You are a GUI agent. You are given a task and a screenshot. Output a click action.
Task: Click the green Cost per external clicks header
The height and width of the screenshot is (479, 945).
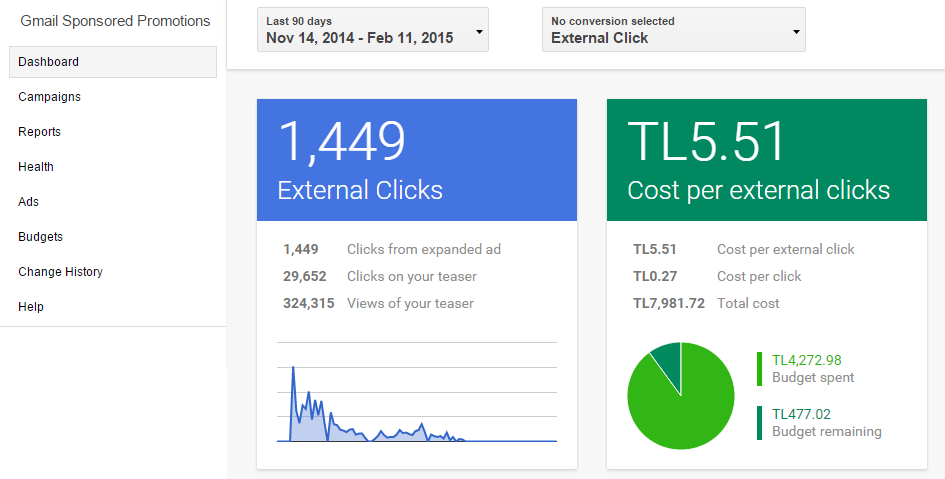[767, 160]
